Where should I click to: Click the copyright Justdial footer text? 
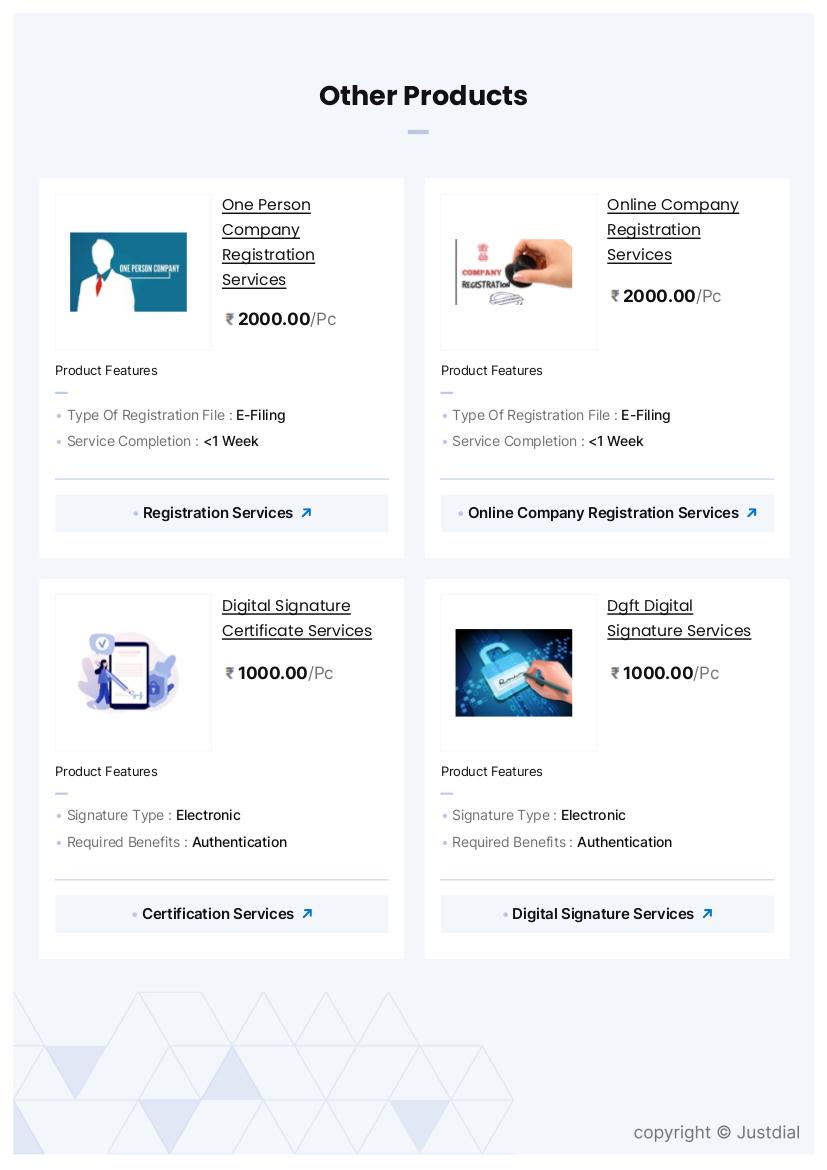(716, 1132)
